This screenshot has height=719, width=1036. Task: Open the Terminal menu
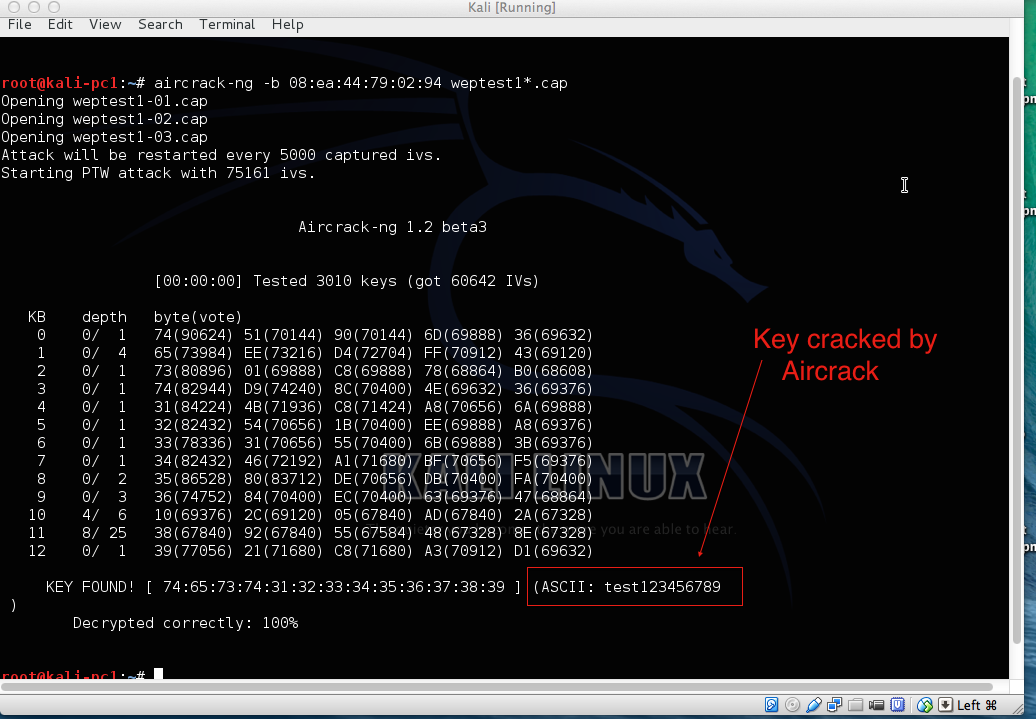click(x=227, y=24)
